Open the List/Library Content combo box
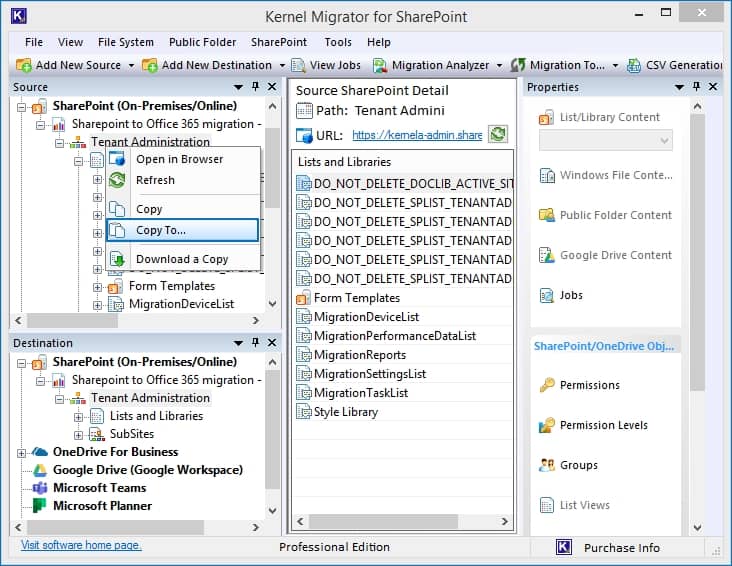 click(x=605, y=140)
